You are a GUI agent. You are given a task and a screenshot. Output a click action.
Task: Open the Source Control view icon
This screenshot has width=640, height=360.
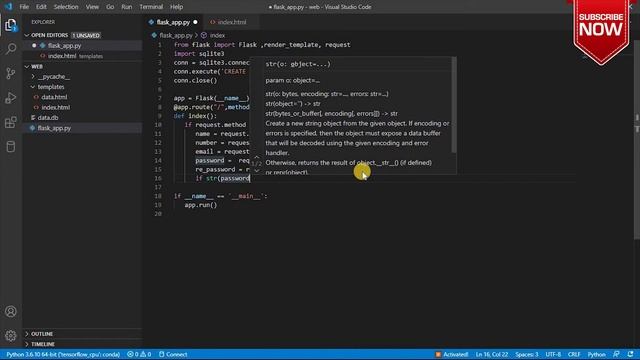[x=11, y=73]
